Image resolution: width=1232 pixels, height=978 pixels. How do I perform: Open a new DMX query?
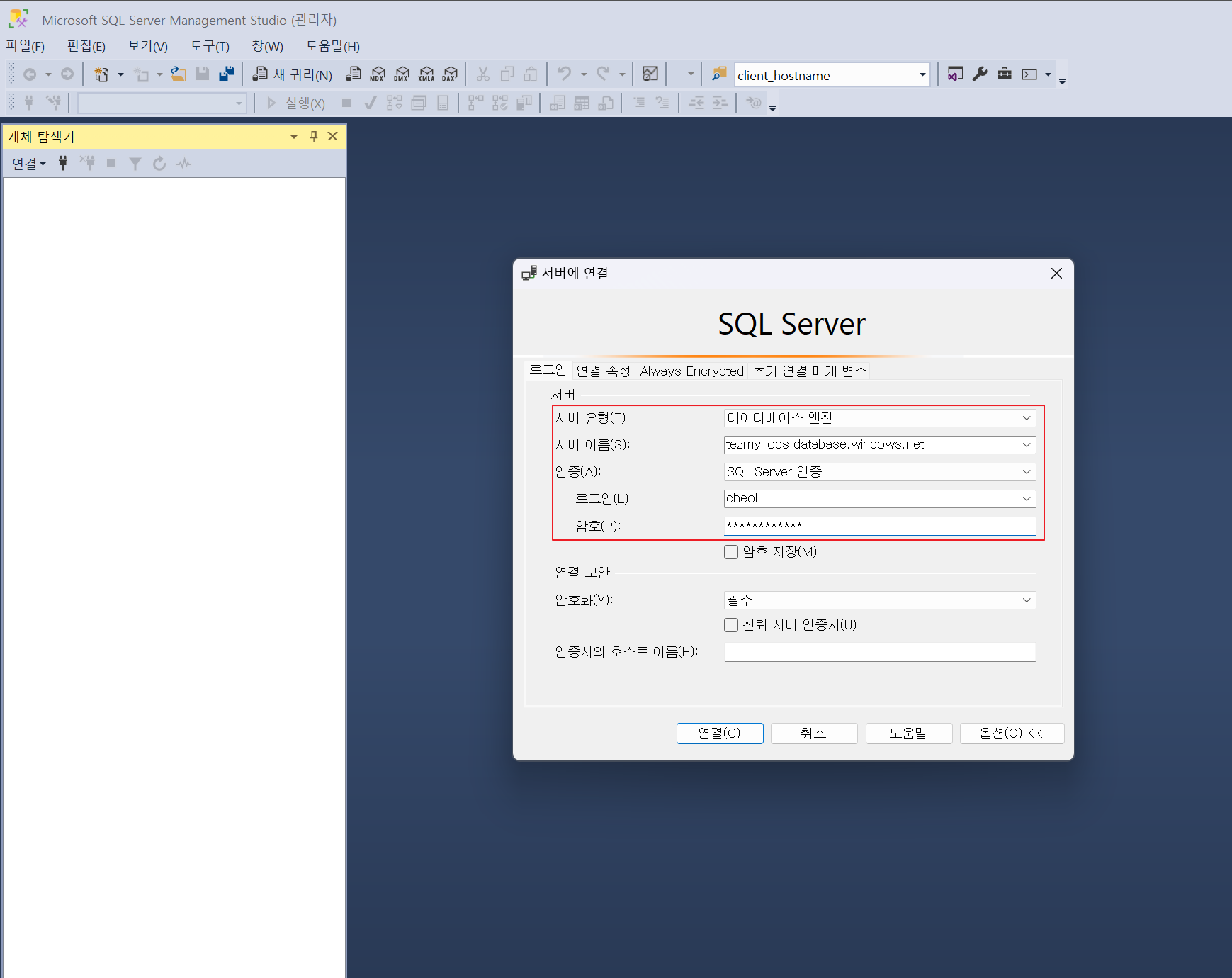[x=402, y=74]
